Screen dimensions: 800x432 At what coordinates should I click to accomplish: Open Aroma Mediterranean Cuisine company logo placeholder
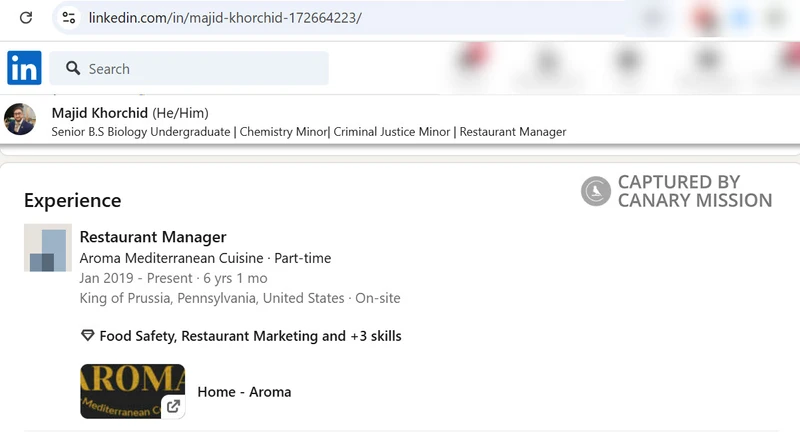point(48,248)
